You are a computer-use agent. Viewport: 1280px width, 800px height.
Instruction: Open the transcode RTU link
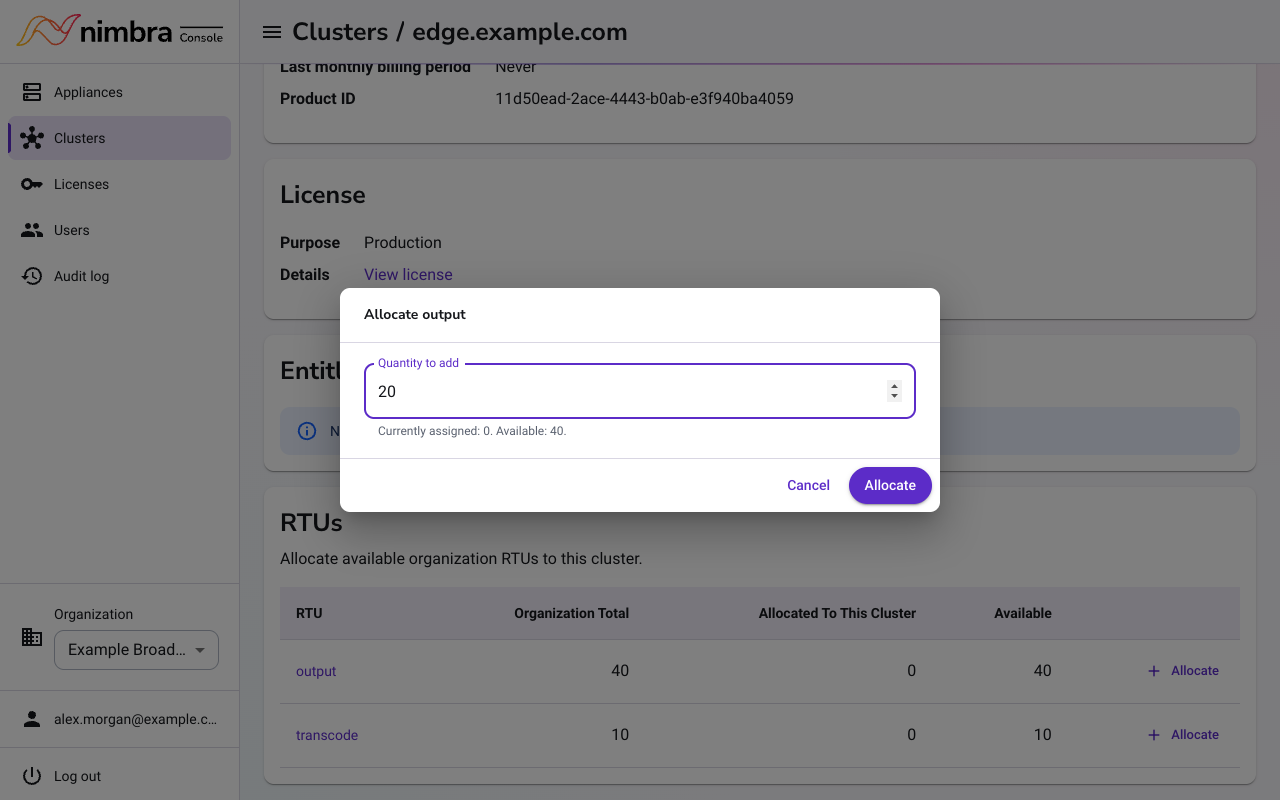327,735
